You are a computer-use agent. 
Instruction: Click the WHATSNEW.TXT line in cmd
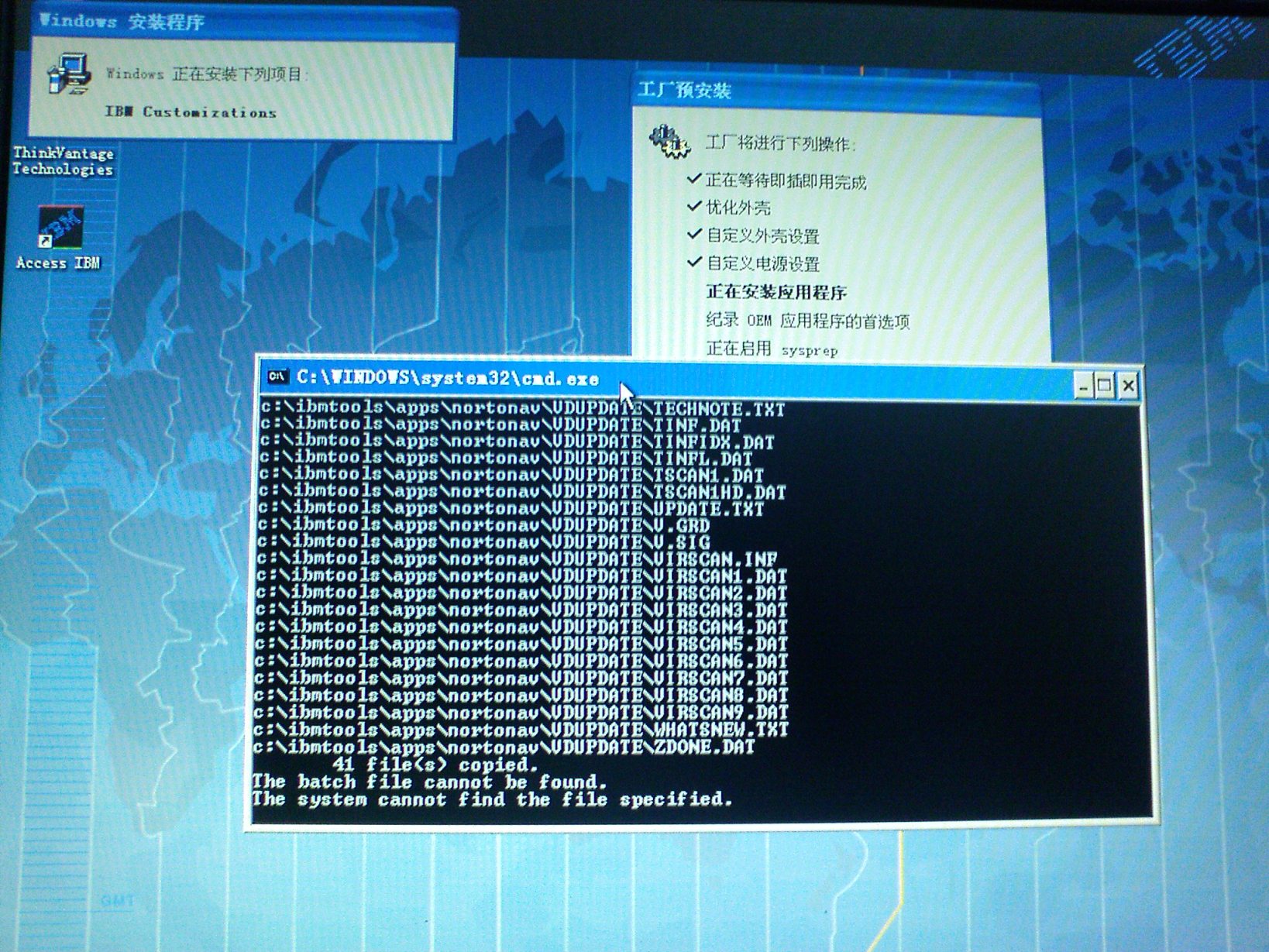coord(521,730)
